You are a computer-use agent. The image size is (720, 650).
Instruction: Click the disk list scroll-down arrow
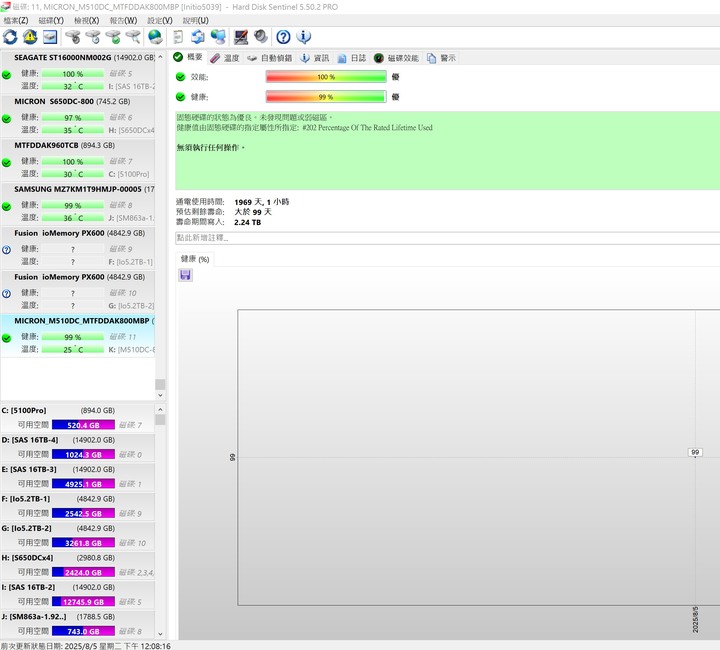point(160,395)
